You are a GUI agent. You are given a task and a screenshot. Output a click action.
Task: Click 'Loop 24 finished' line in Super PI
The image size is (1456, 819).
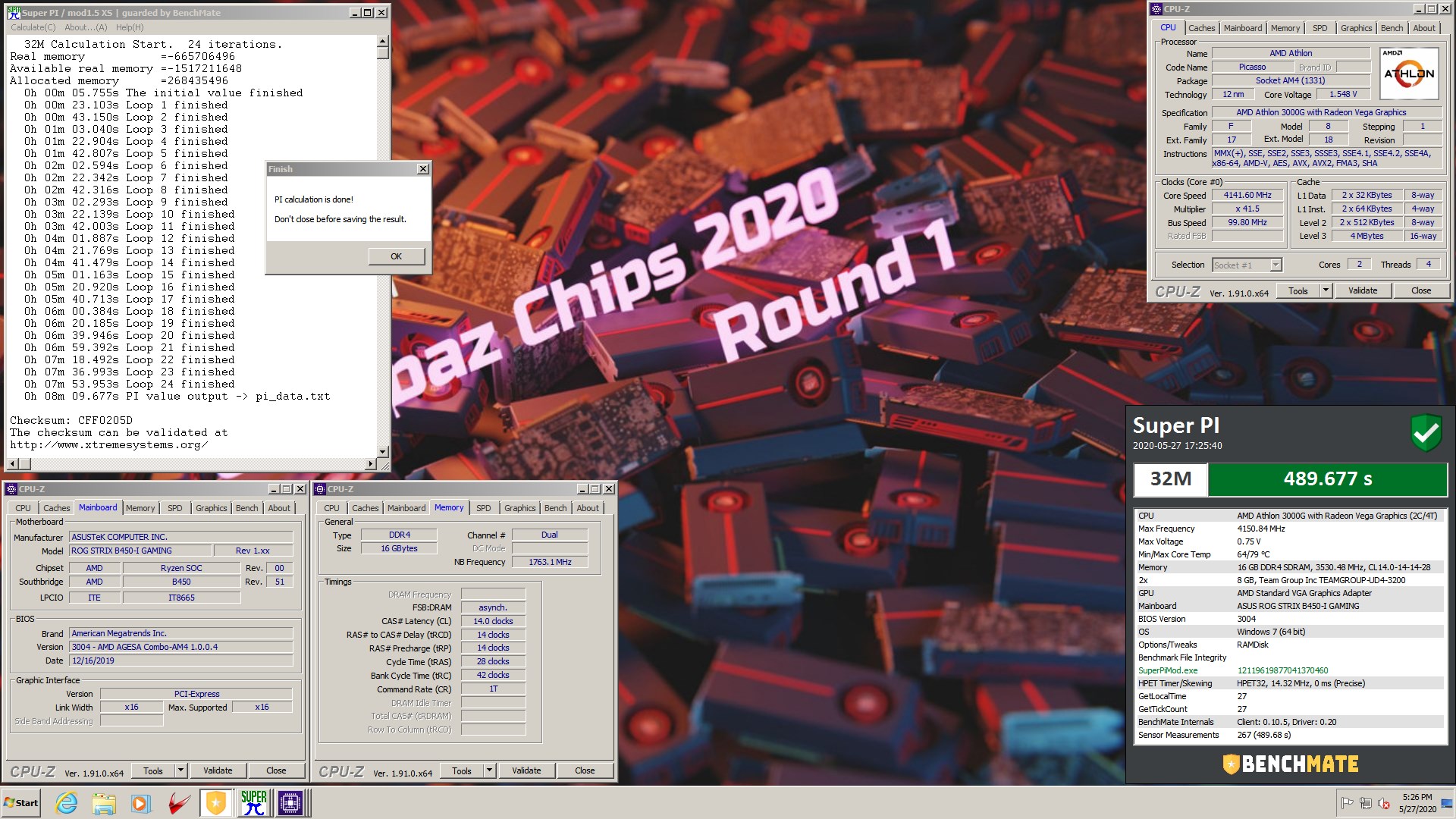[x=129, y=384]
